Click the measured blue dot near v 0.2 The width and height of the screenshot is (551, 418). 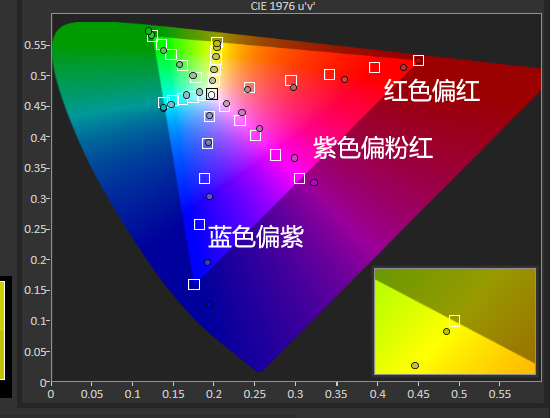pyautogui.click(x=207, y=262)
